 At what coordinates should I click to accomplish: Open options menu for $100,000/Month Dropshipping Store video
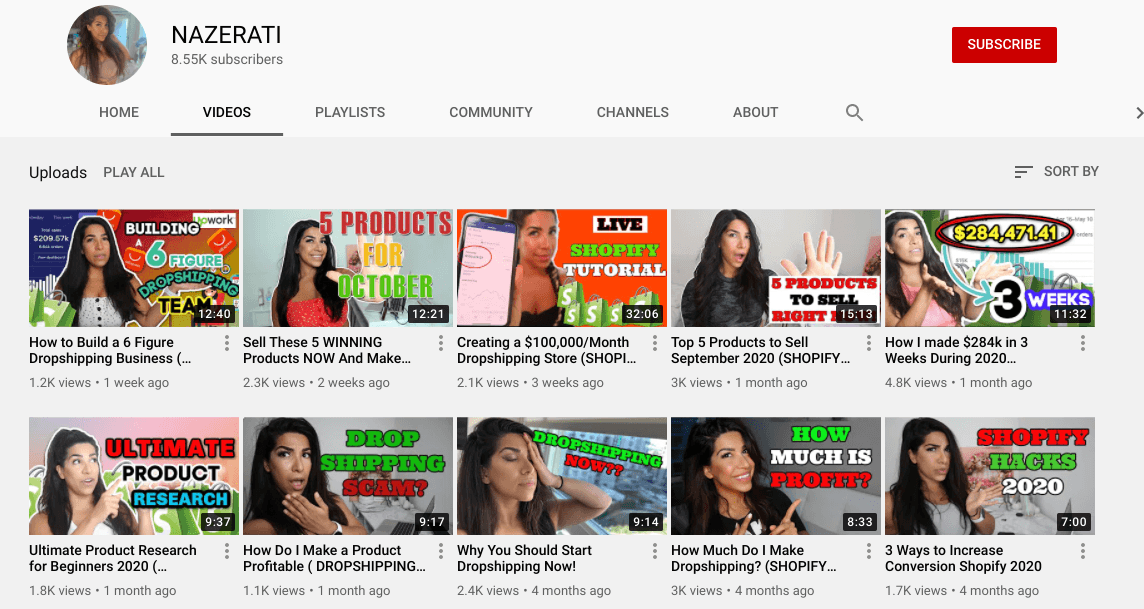coord(654,343)
